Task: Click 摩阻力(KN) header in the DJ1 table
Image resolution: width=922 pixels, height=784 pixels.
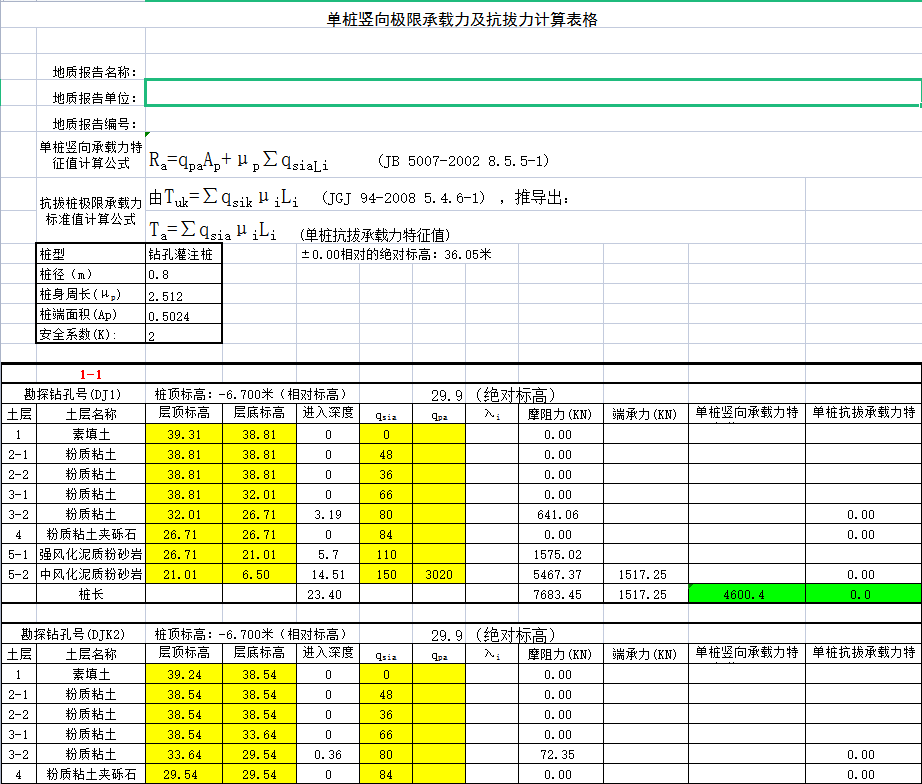Action: tap(560, 414)
